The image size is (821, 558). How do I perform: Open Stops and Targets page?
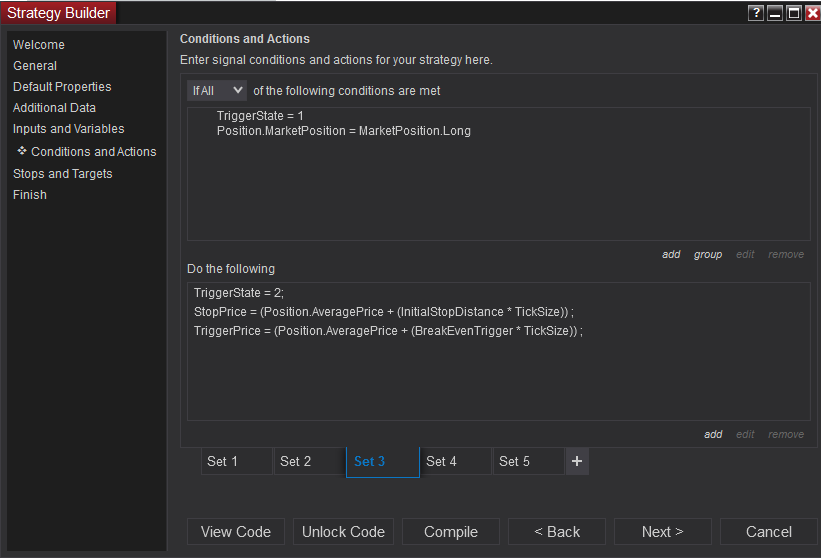62,174
